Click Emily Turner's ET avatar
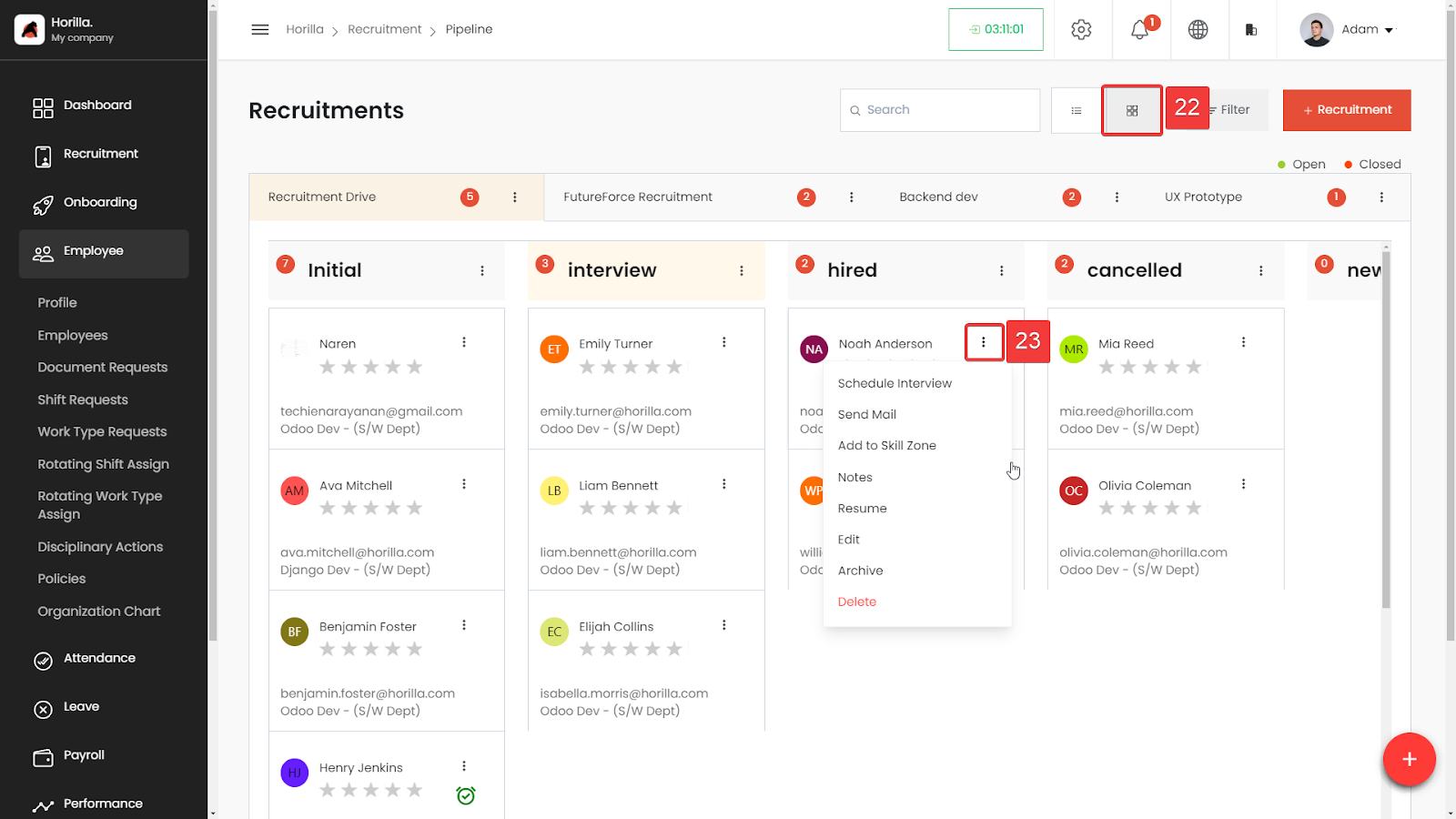 point(554,349)
